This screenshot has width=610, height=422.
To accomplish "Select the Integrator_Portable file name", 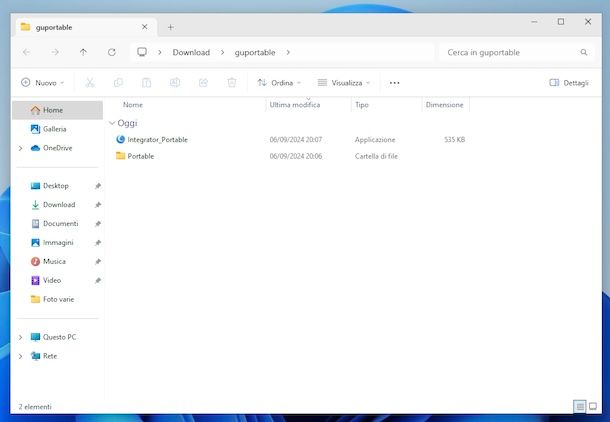I will (x=158, y=140).
